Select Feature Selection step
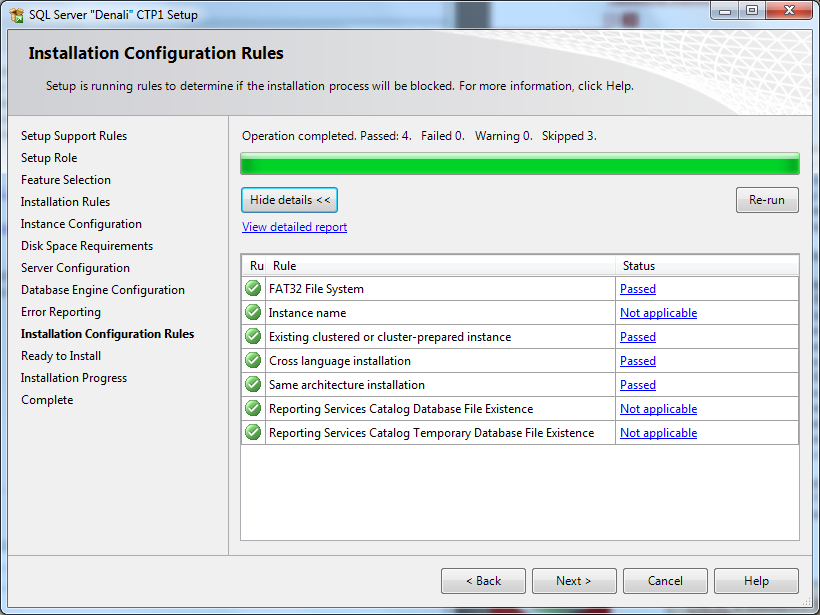Image resolution: width=820 pixels, height=615 pixels. click(66, 180)
